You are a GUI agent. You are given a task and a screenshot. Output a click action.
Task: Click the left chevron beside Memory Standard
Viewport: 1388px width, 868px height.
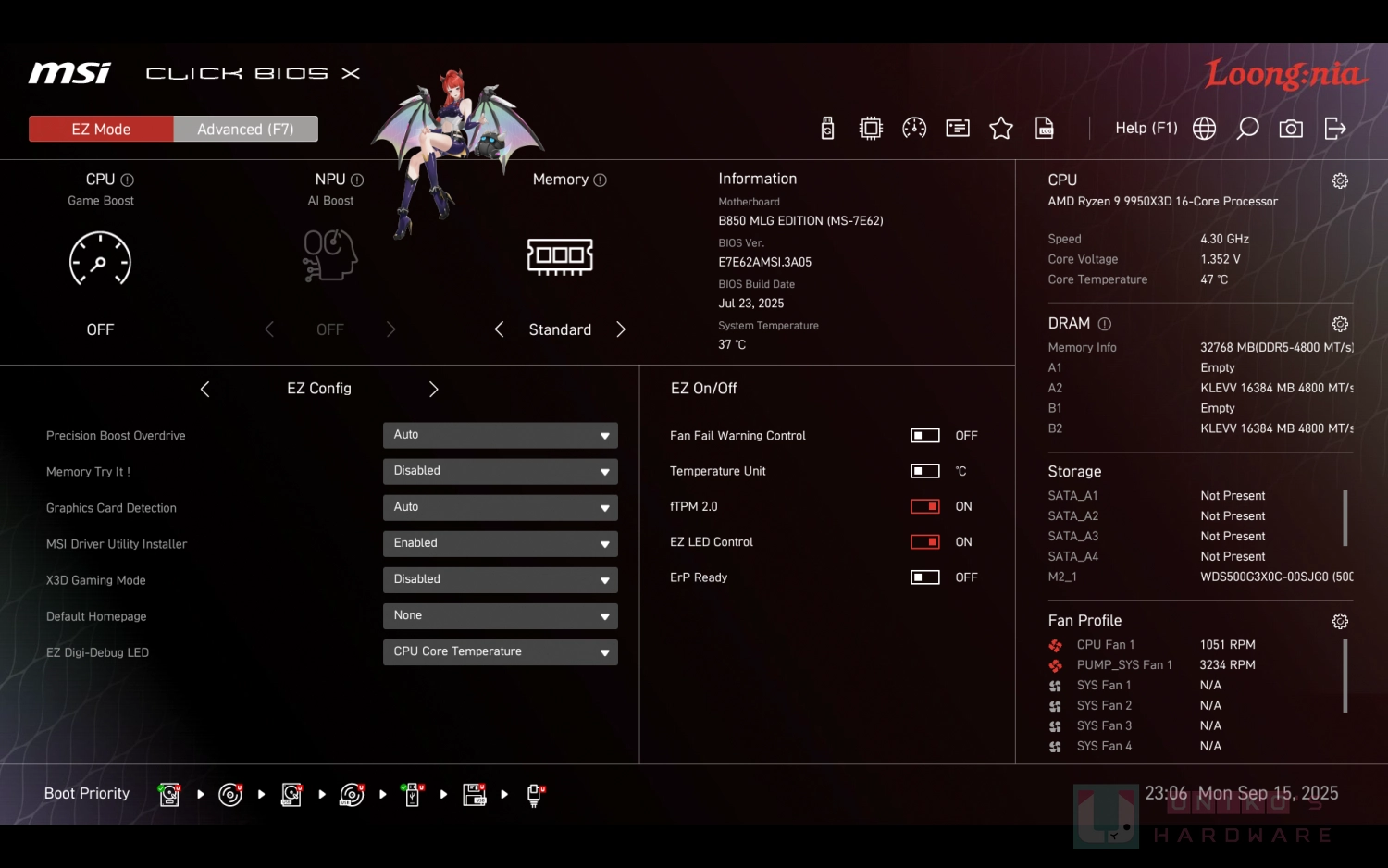click(499, 329)
